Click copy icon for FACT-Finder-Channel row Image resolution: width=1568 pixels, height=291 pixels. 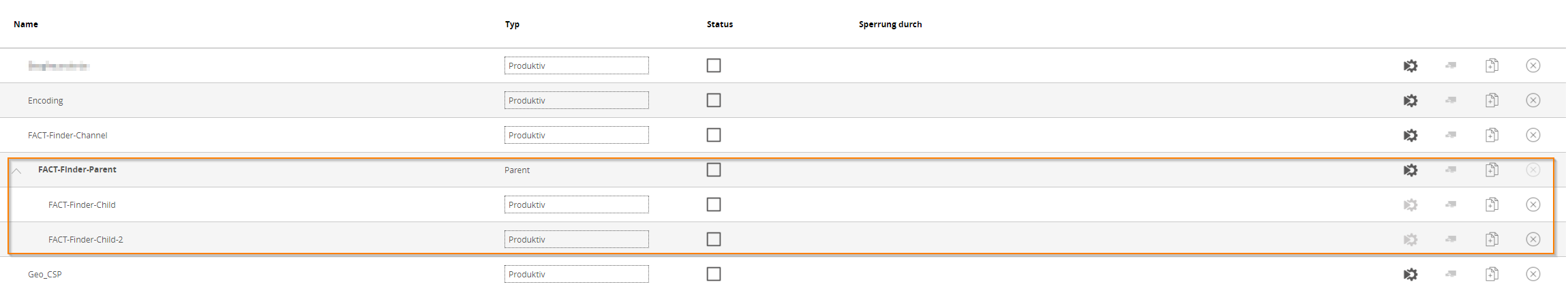click(1492, 135)
